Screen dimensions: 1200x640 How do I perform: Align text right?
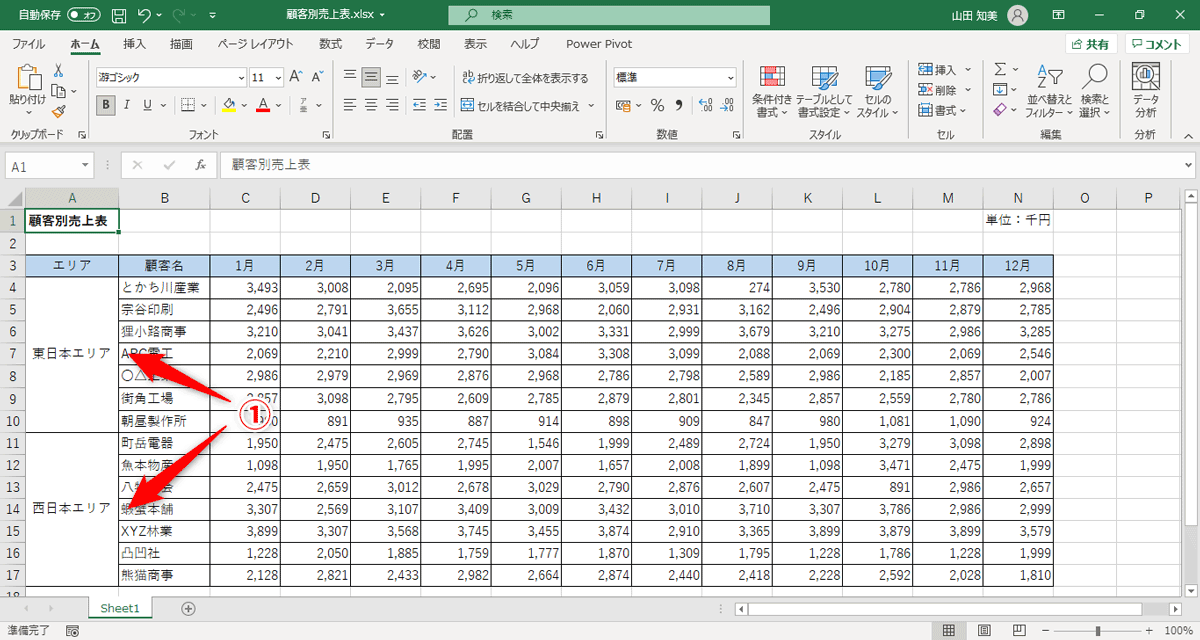pos(392,105)
